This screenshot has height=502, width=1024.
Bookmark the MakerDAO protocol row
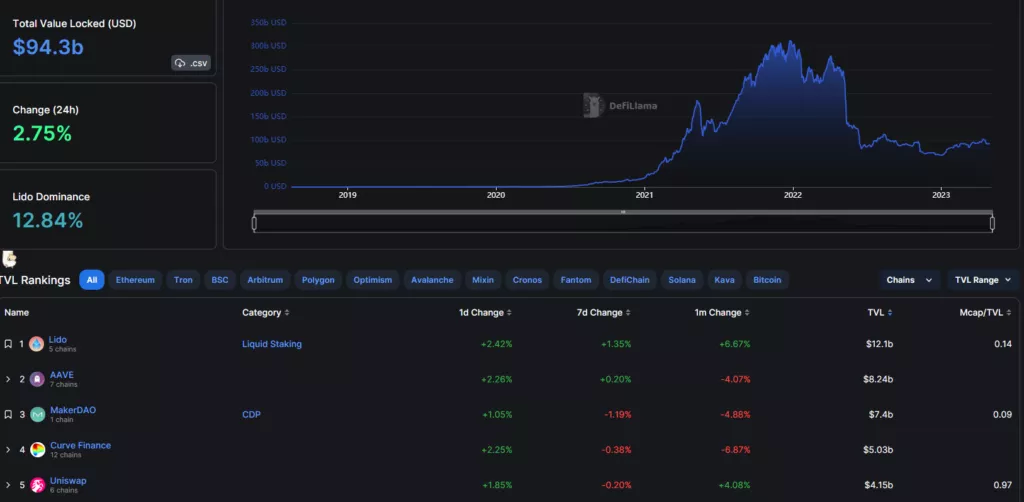(x=8, y=414)
